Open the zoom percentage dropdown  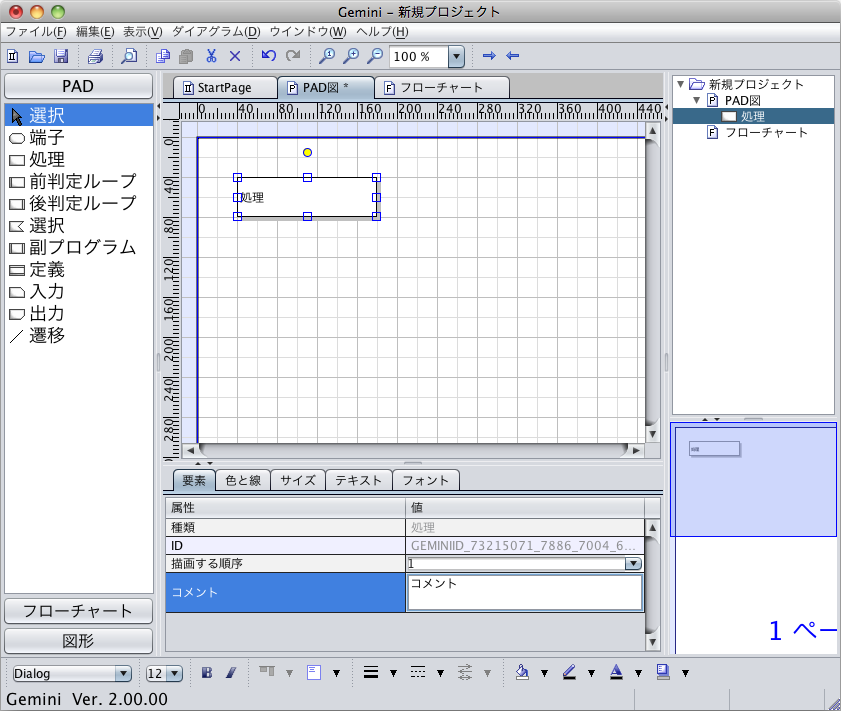click(456, 56)
